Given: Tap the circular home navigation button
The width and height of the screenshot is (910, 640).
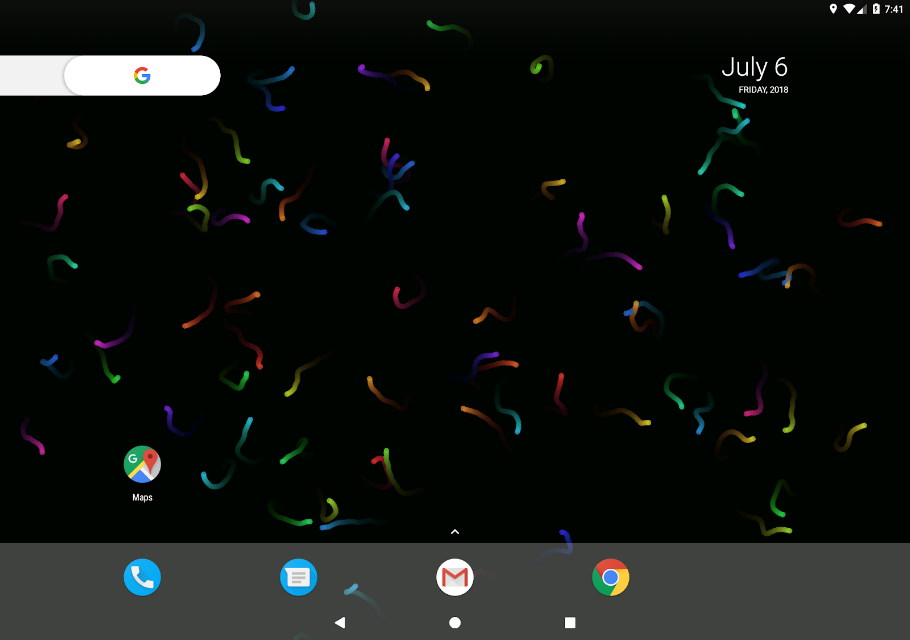Looking at the screenshot, I should coord(455,623).
